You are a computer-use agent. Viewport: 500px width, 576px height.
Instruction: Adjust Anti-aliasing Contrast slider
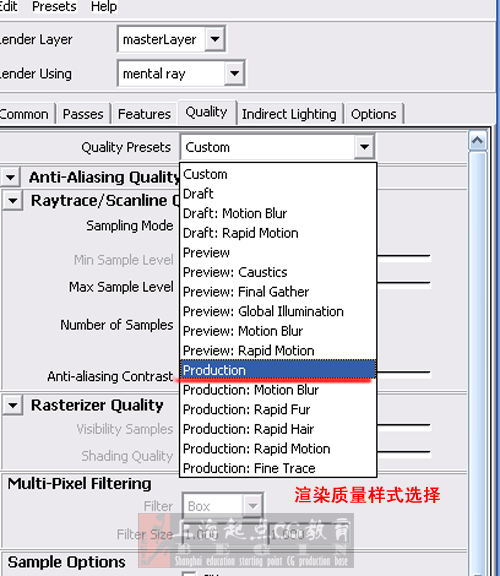point(404,373)
